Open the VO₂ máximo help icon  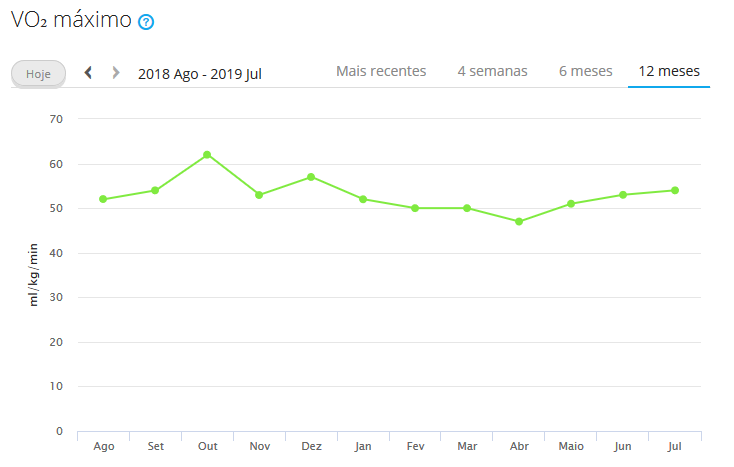(146, 22)
